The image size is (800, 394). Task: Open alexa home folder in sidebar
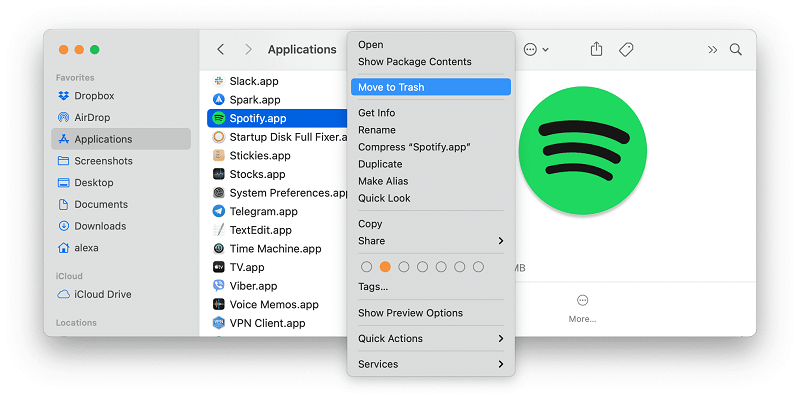point(121,248)
